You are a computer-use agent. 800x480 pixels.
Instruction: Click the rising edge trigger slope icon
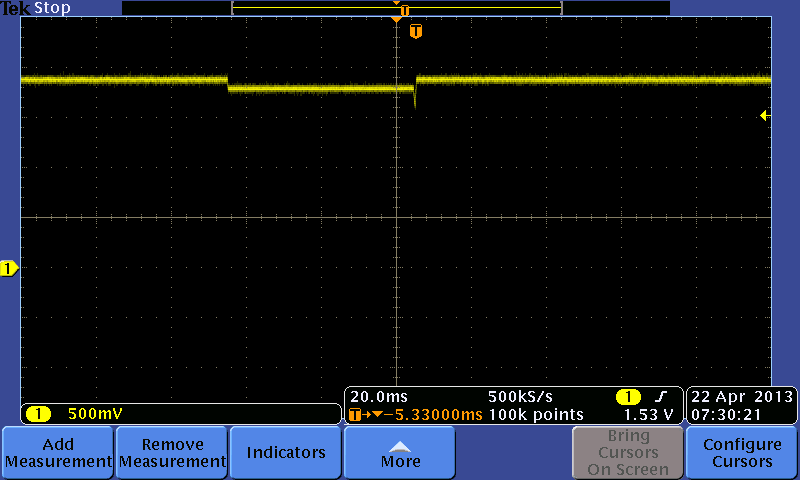pos(661,396)
